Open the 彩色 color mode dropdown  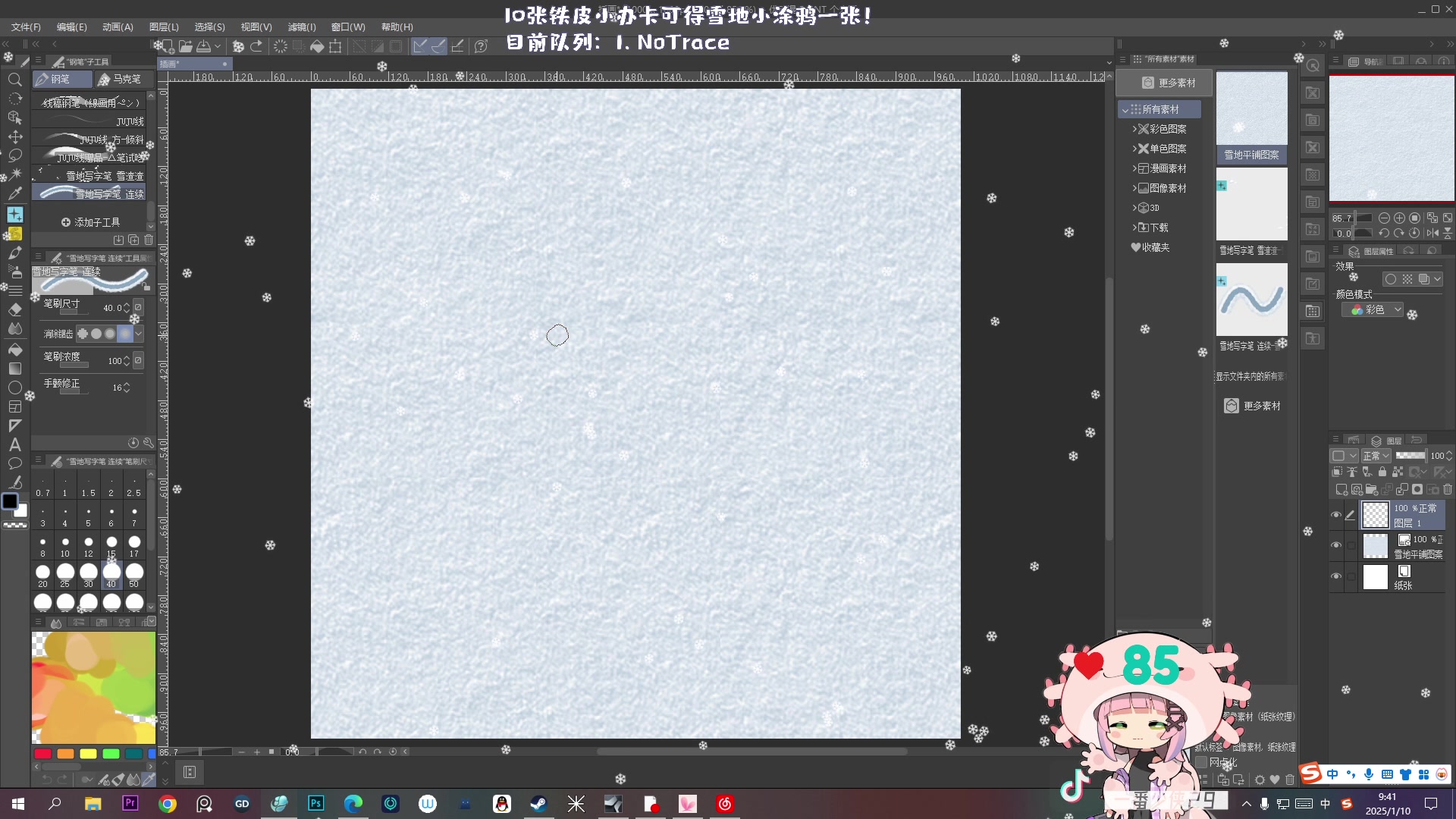pyautogui.click(x=1373, y=310)
